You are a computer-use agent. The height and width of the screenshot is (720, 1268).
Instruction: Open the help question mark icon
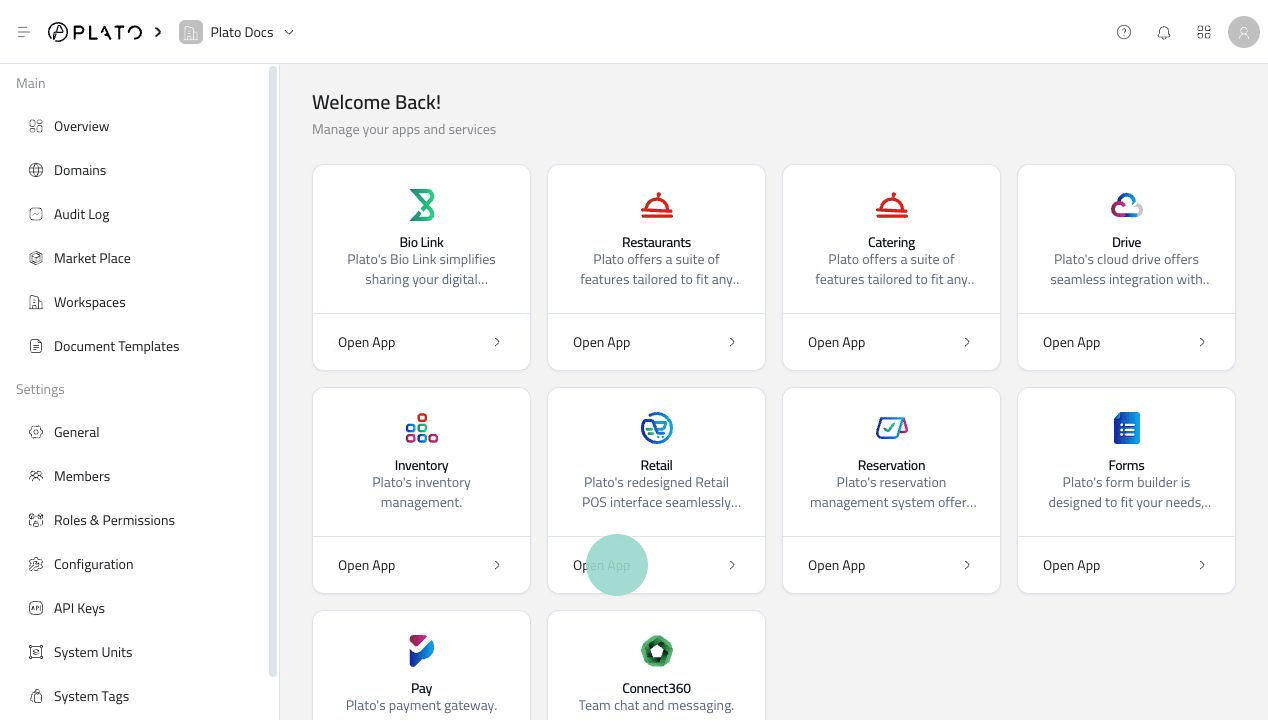tap(1124, 32)
